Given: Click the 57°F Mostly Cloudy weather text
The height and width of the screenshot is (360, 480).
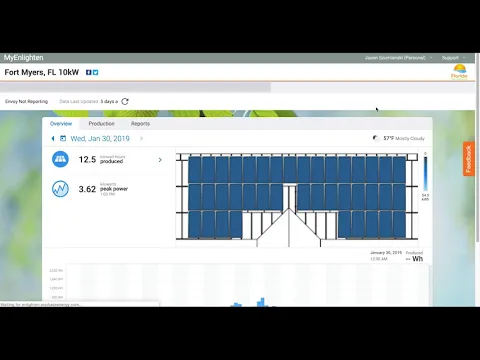Looking at the screenshot, I should pyautogui.click(x=404, y=138).
